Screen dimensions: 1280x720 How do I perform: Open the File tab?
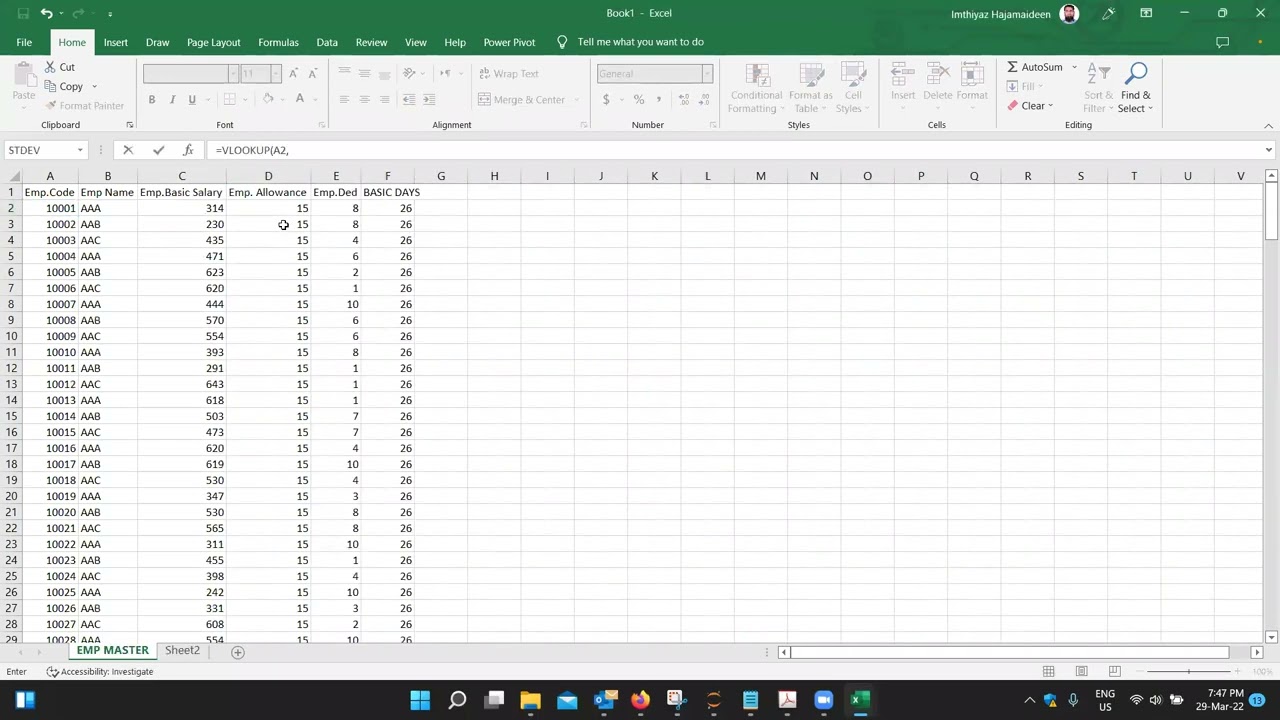[x=24, y=42]
